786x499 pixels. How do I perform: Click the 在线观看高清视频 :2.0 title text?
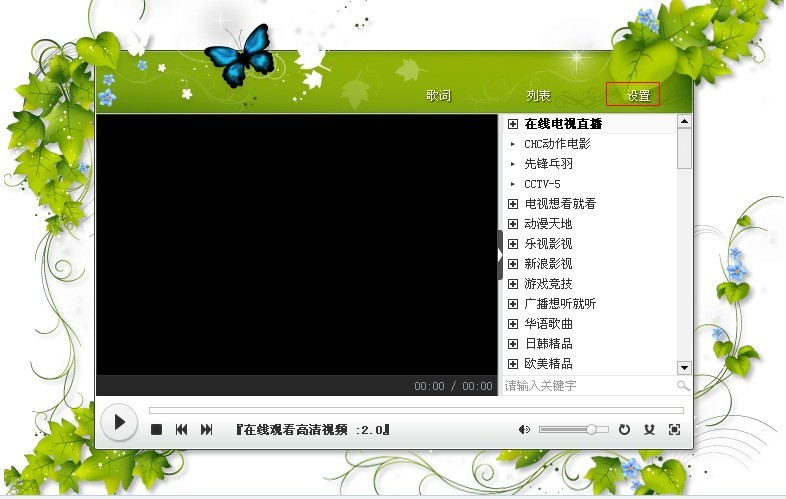[x=313, y=430]
